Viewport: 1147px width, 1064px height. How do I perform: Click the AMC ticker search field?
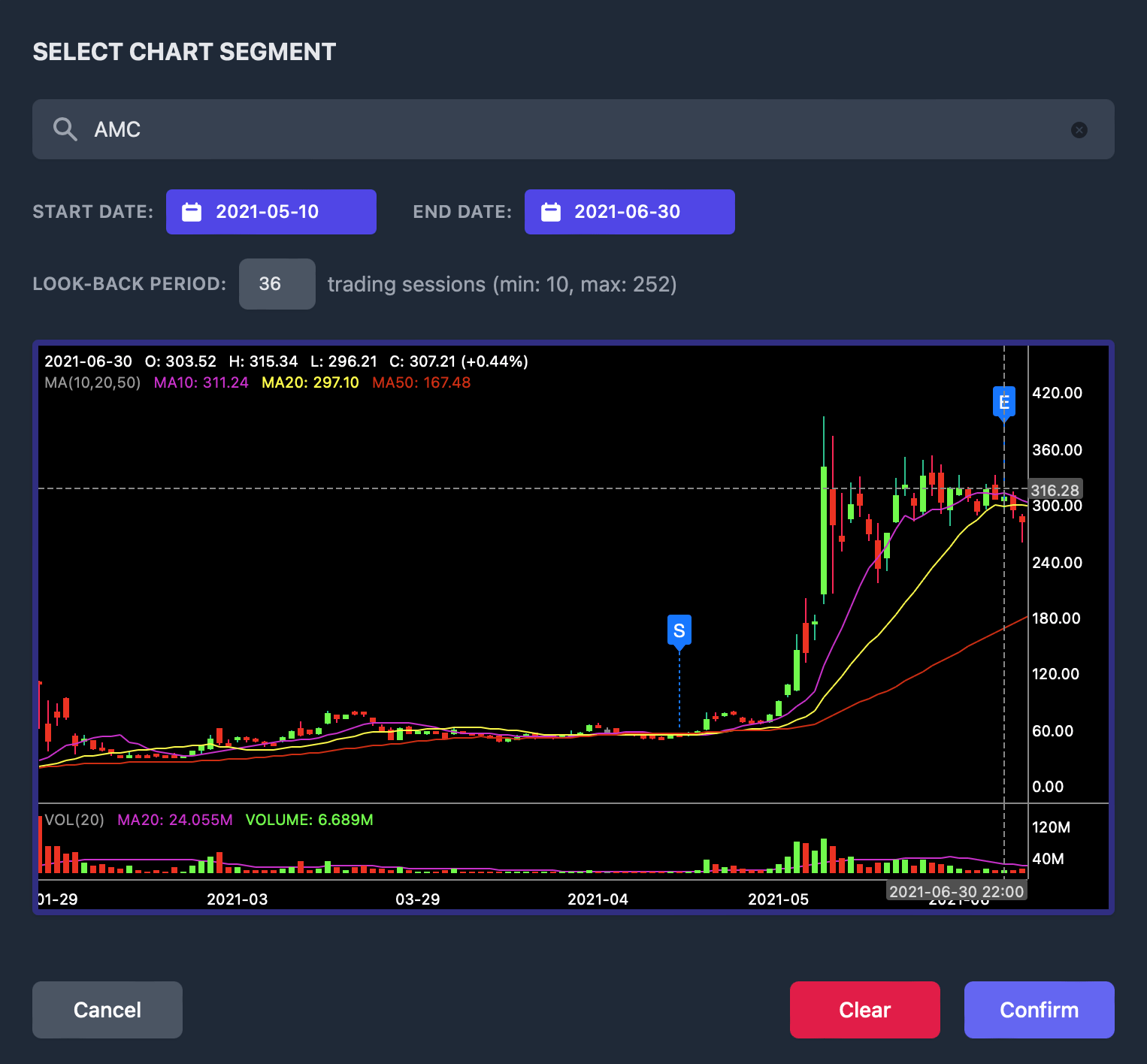click(x=573, y=129)
